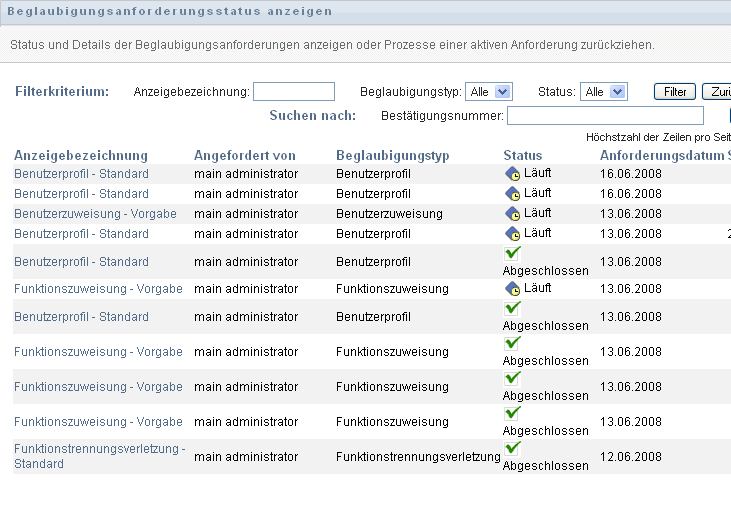Click running status icon for Benutzerzuweisung row
The width and height of the screenshot is (731, 520).
pos(512,213)
